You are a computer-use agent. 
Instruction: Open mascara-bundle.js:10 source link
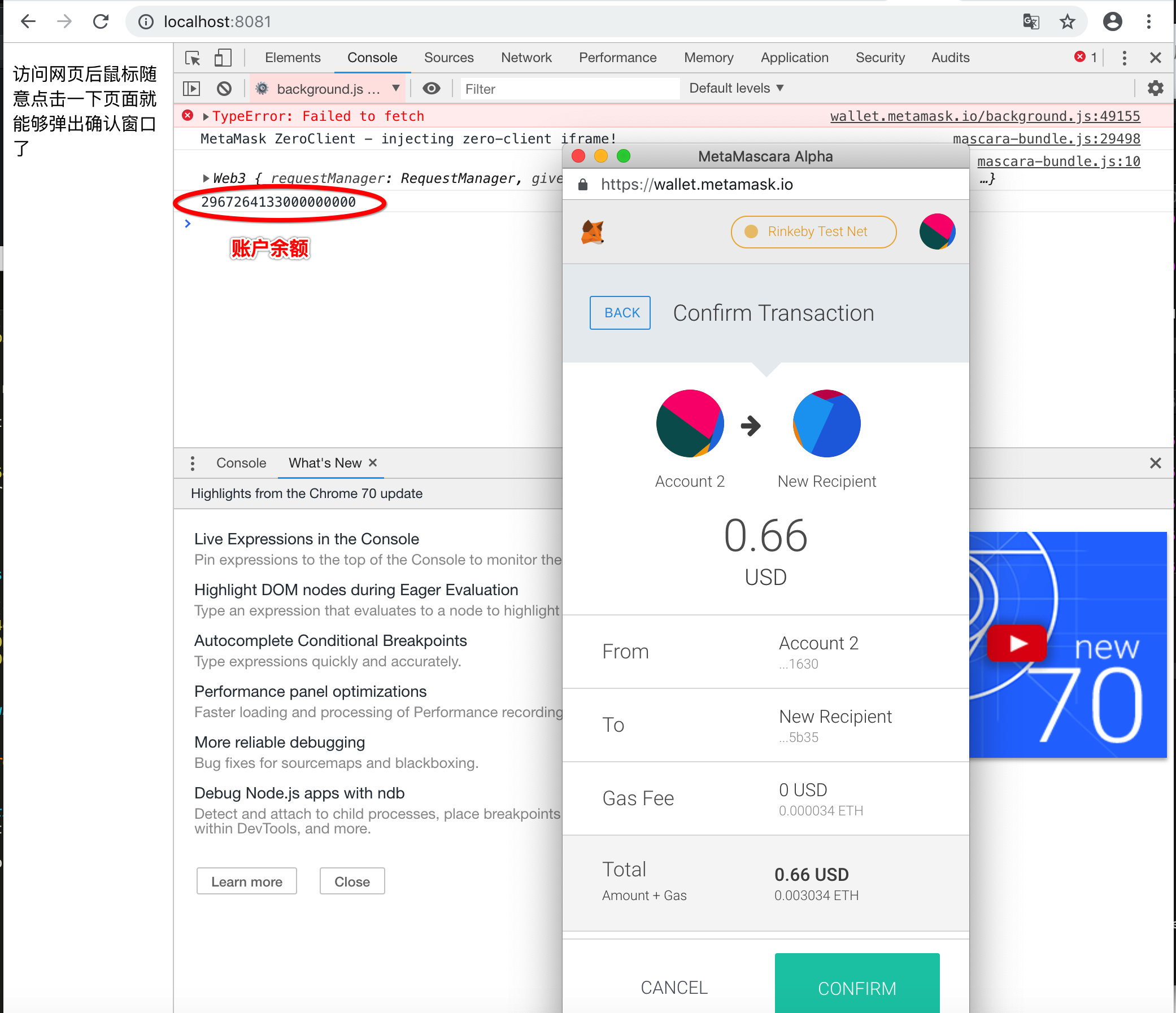coord(1059,161)
